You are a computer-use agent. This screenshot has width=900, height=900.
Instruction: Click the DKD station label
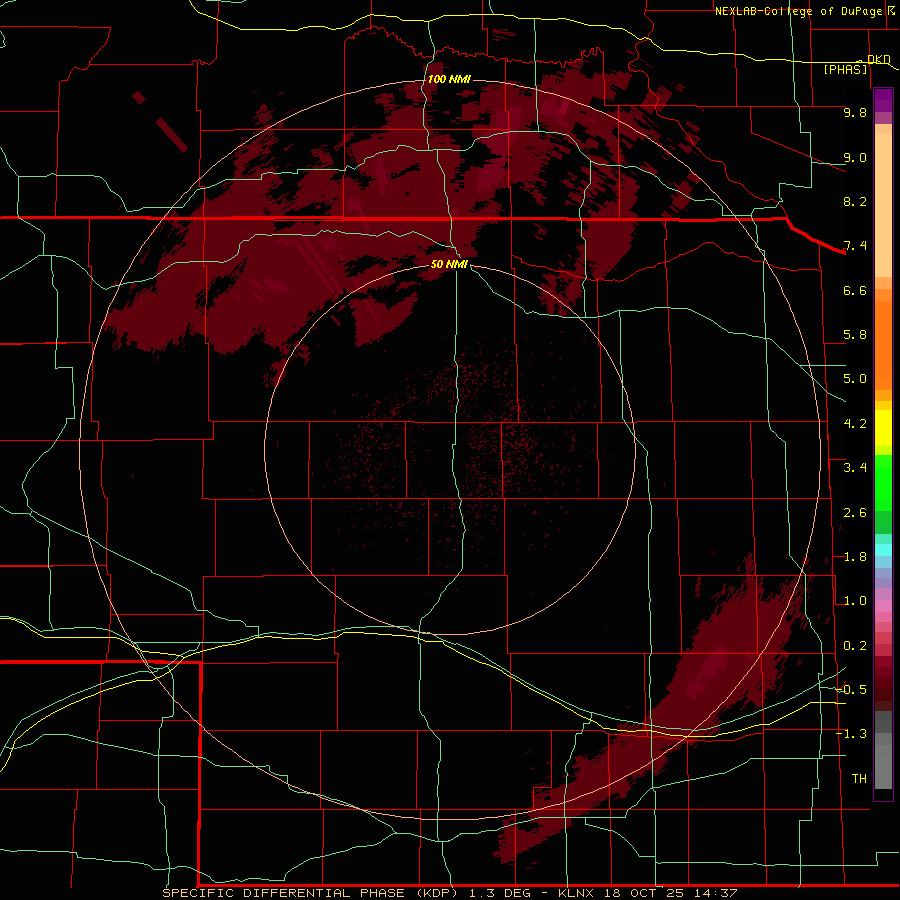click(x=878, y=59)
